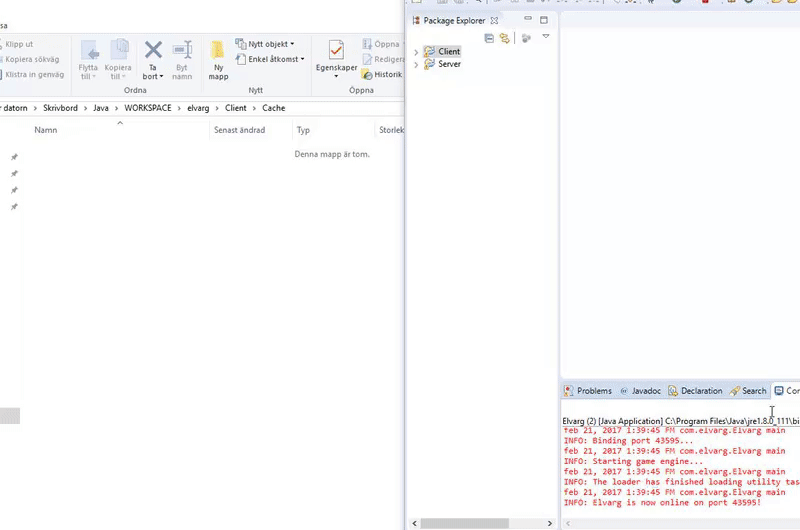Minimize the Package Explorer view
Screen dimensions: 800x530
coord(528,19)
